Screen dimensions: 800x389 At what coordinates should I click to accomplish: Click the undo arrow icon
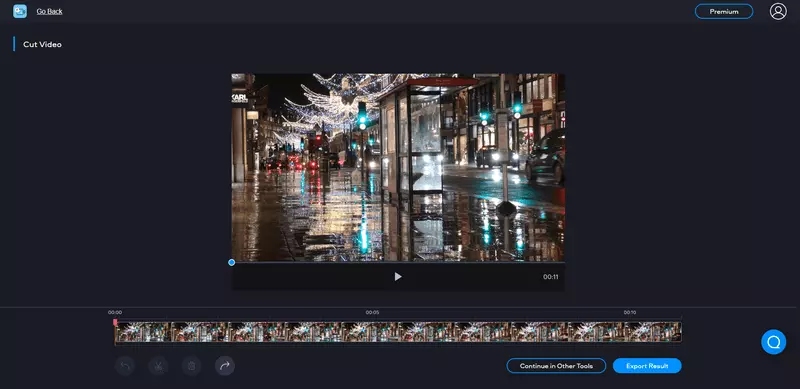125,366
